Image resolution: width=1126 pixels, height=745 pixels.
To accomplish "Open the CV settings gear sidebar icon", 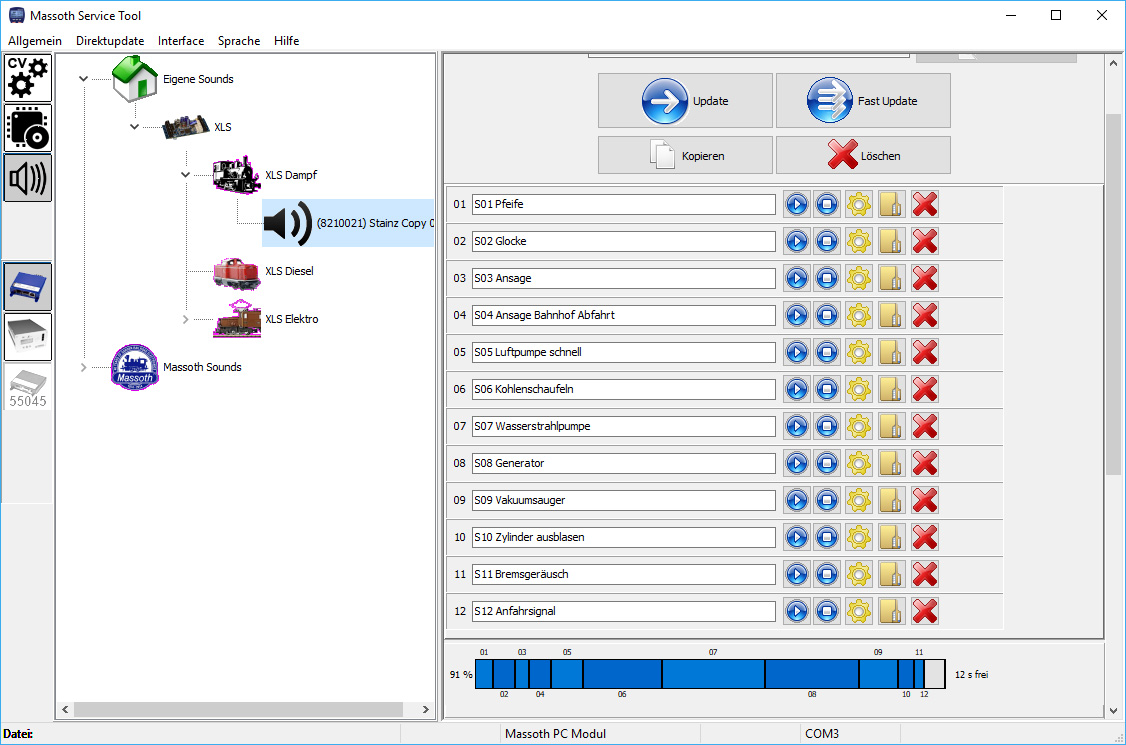I will click(x=28, y=78).
